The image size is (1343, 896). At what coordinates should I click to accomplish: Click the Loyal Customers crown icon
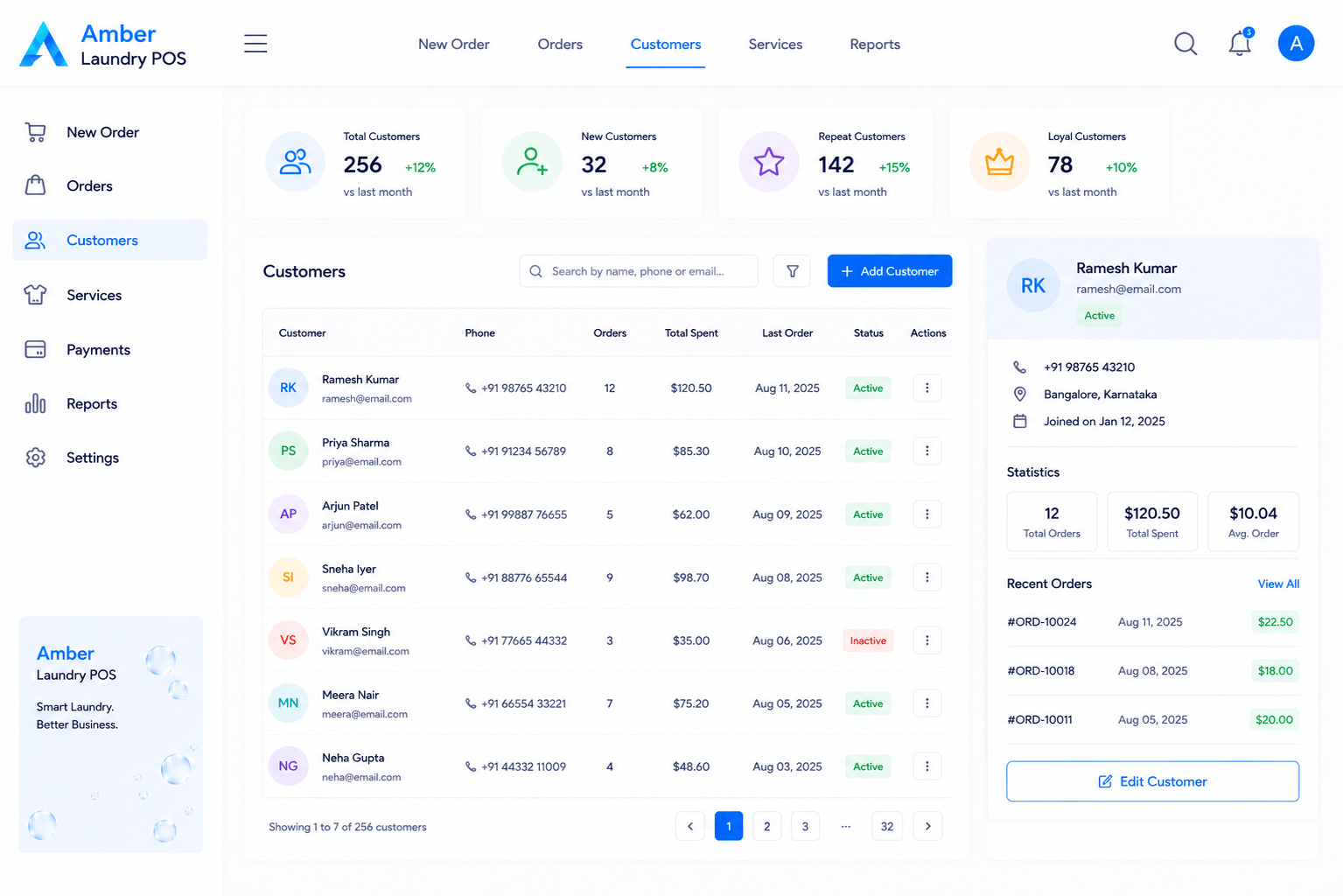pyautogui.click(x=999, y=162)
